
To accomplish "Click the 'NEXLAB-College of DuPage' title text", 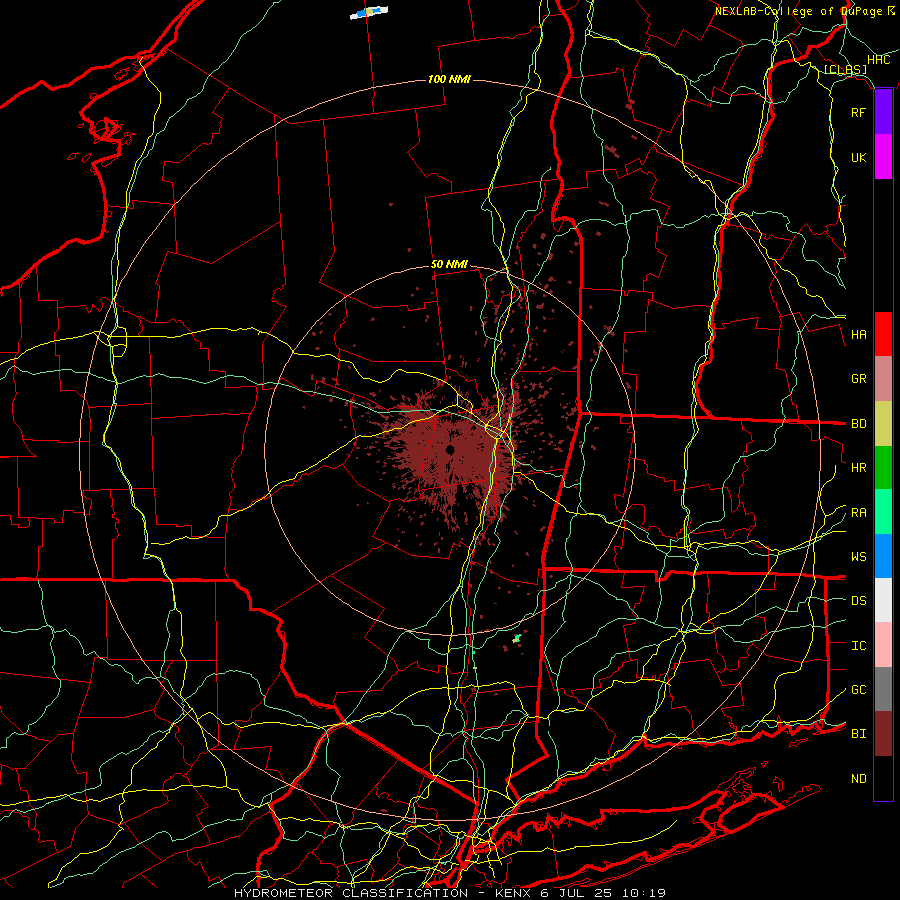I will click(799, 11).
